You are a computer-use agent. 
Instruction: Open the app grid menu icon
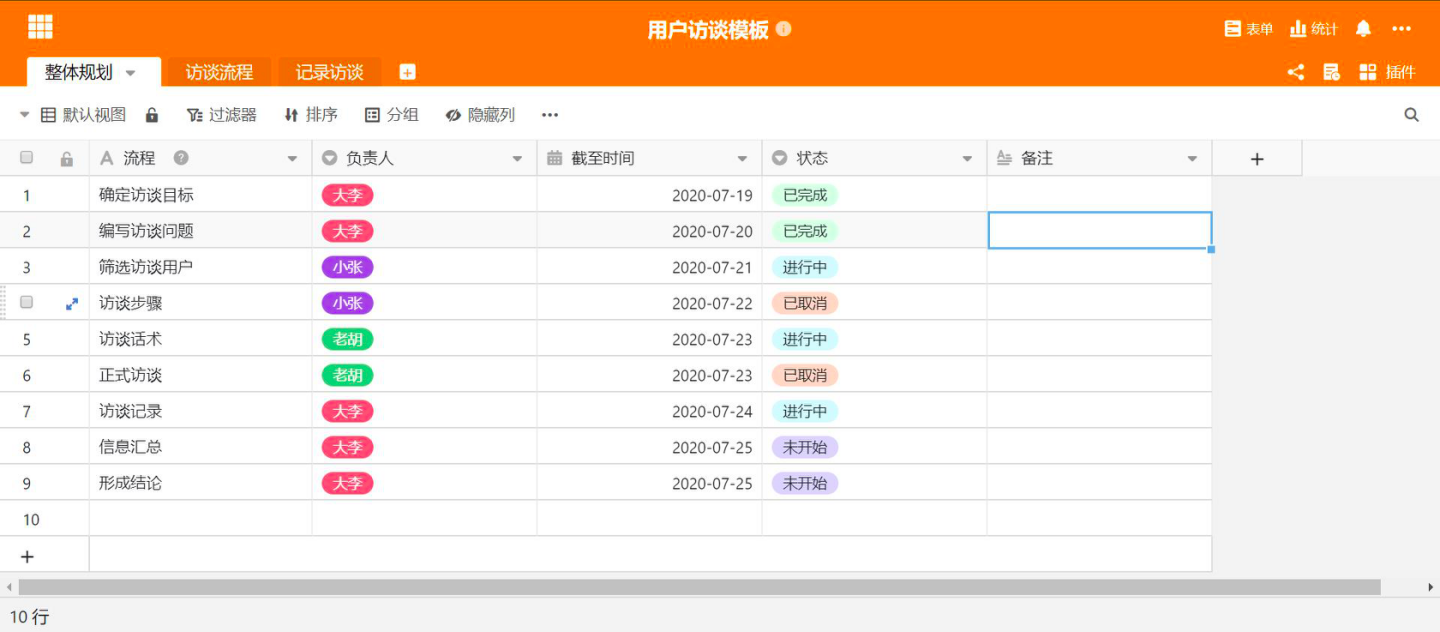[40, 27]
